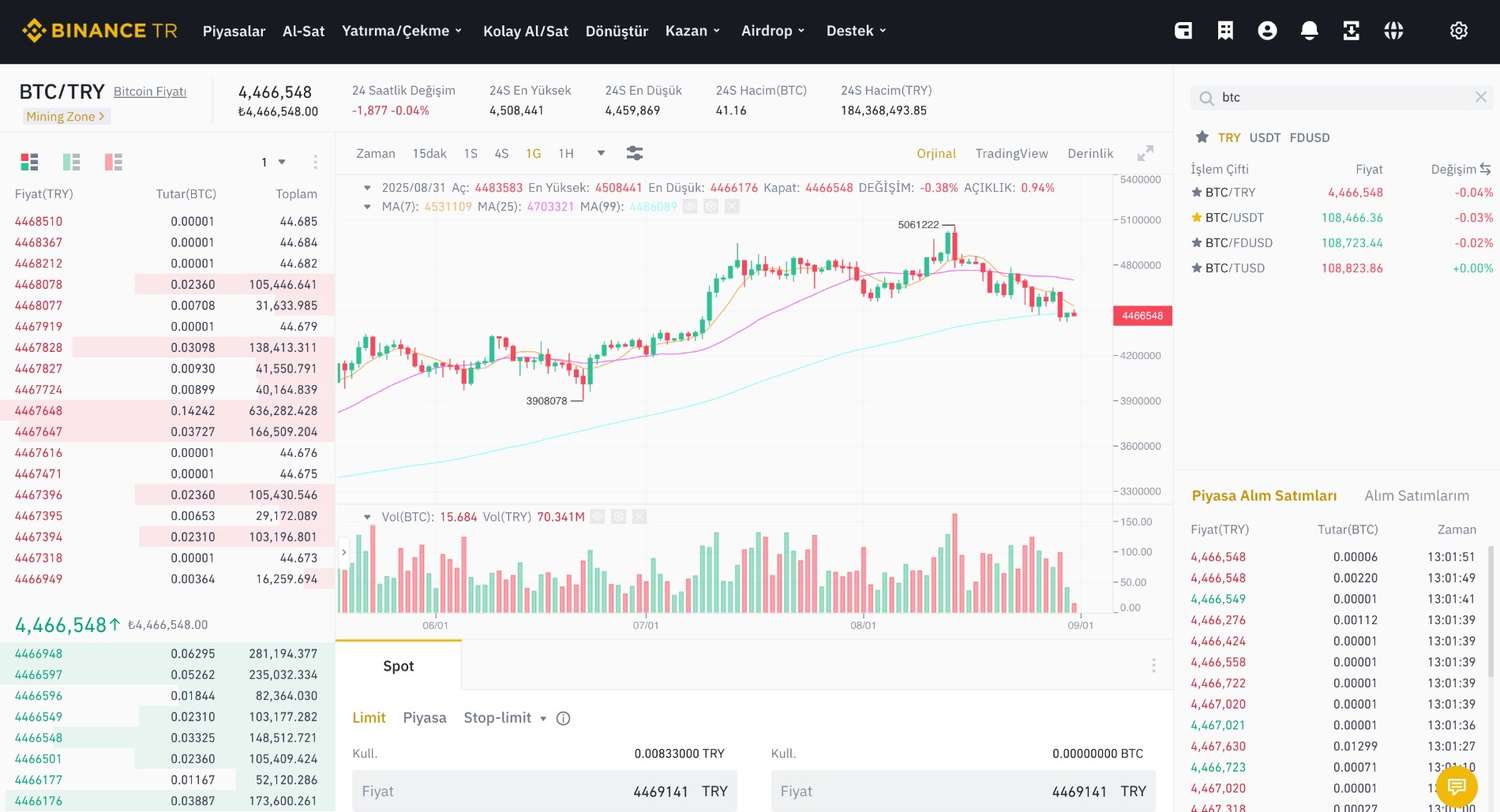Hide the MA(99) indicator overlay

(690, 206)
